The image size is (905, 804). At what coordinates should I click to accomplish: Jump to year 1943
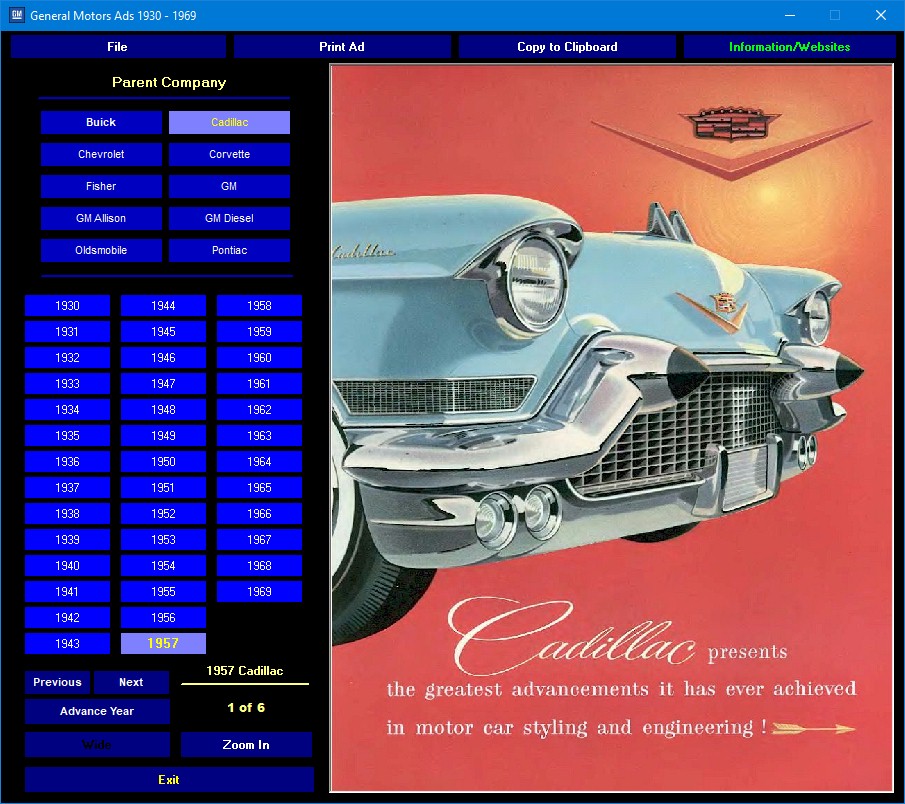[68, 644]
